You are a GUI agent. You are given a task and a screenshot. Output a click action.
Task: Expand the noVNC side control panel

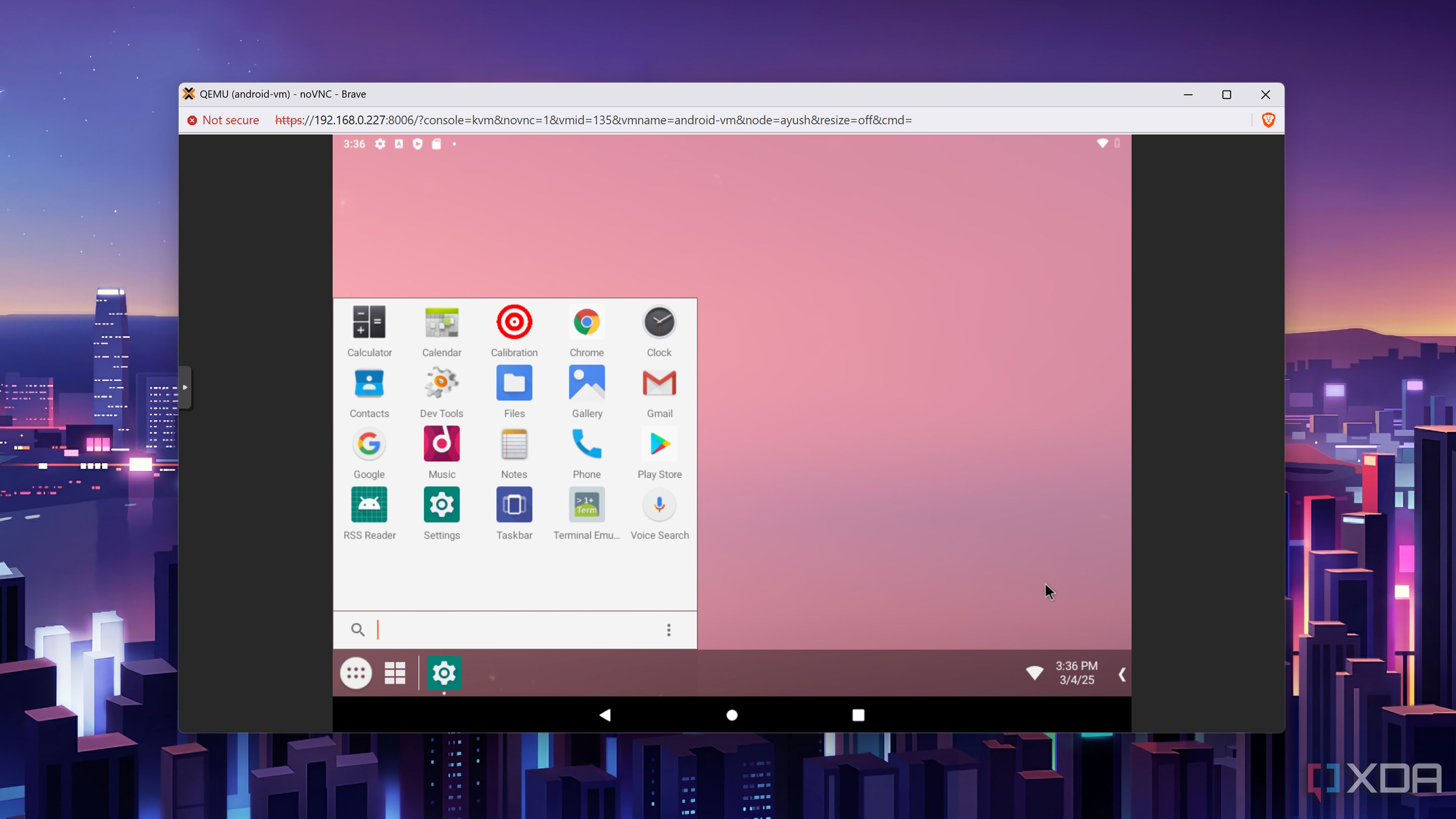(x=185, y=388)
